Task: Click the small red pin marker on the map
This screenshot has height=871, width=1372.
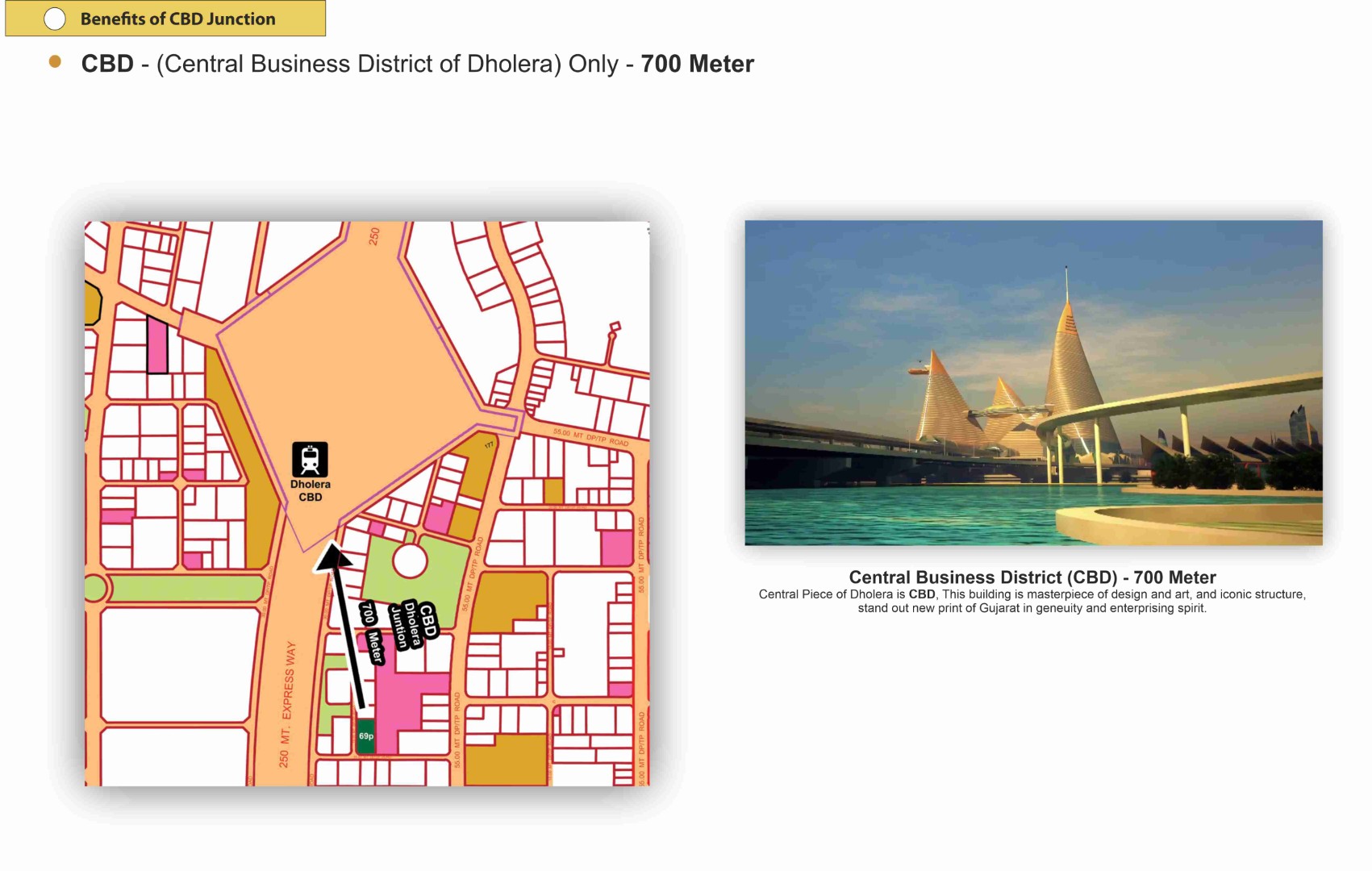Action: click(x=614, y=327)
